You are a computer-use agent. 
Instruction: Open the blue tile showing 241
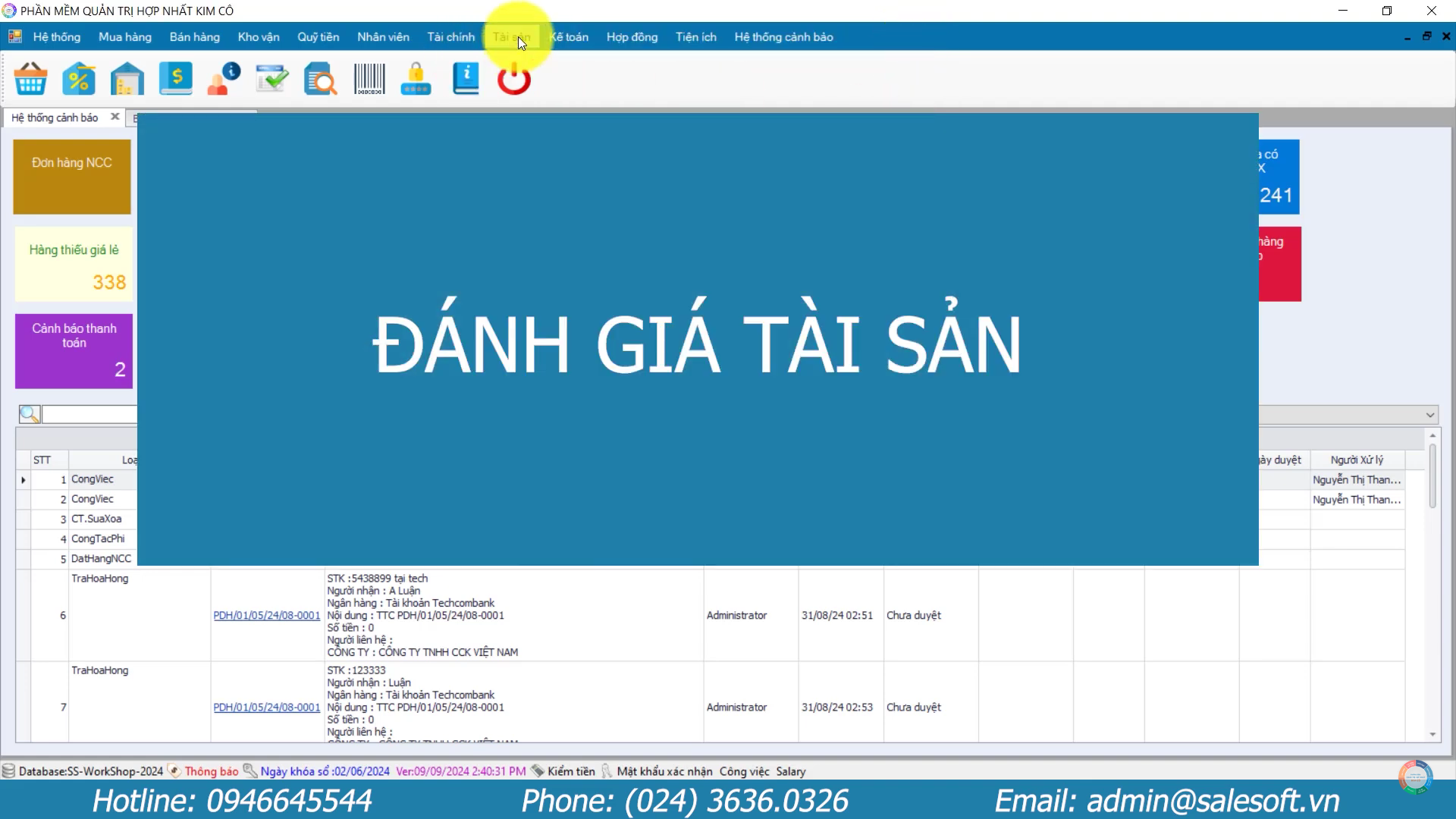pos(1279,177)
